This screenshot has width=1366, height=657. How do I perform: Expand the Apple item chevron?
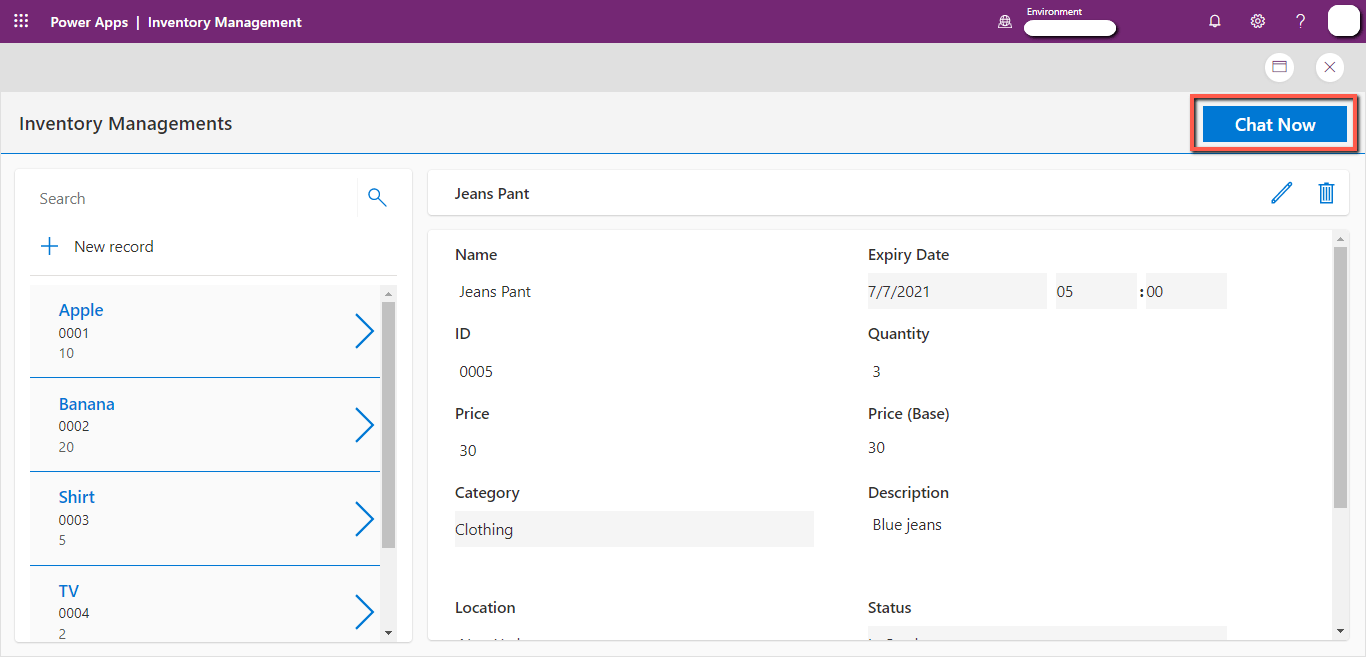point(365,331)
